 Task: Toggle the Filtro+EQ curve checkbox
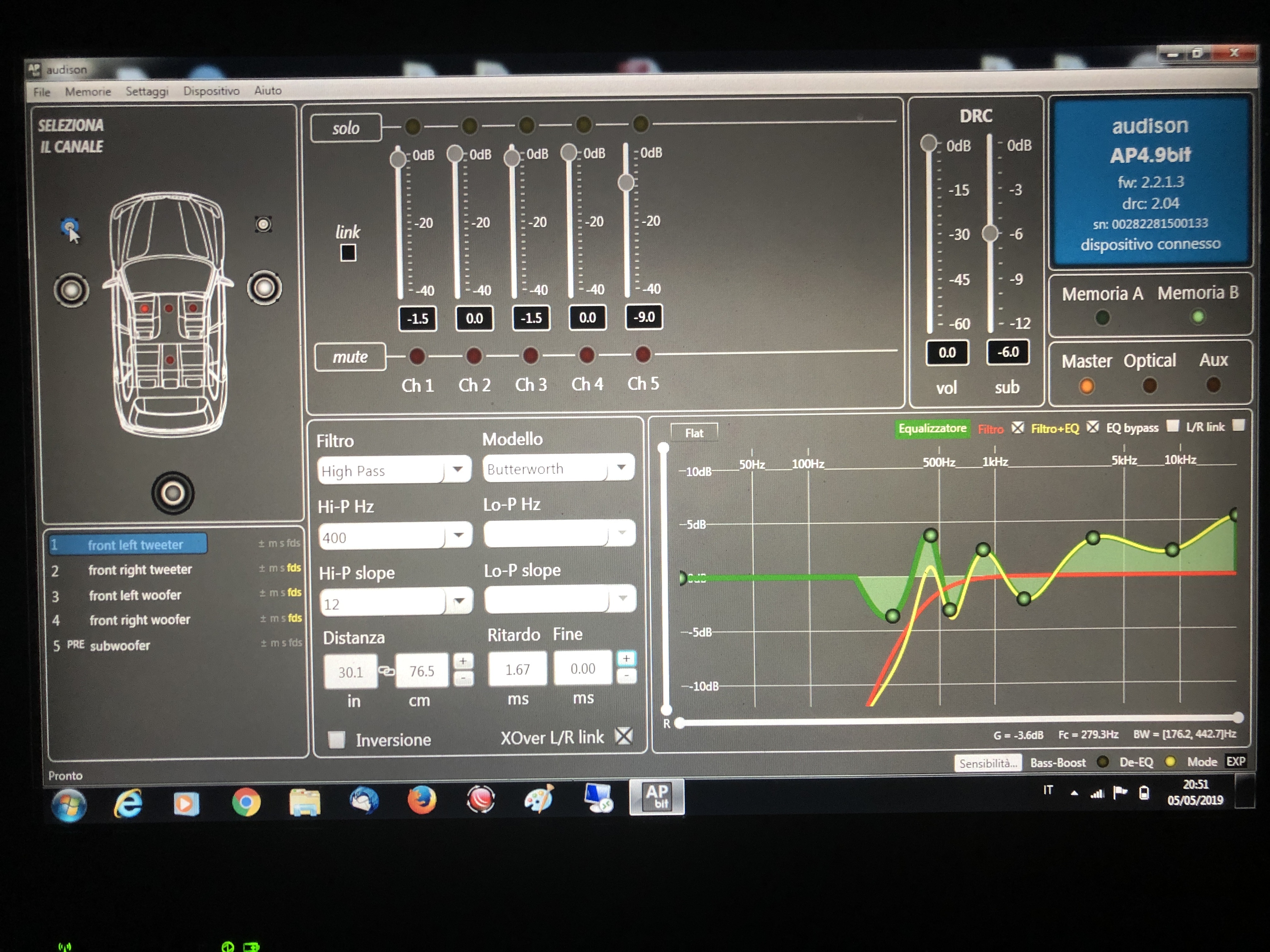coord(1093,427)
